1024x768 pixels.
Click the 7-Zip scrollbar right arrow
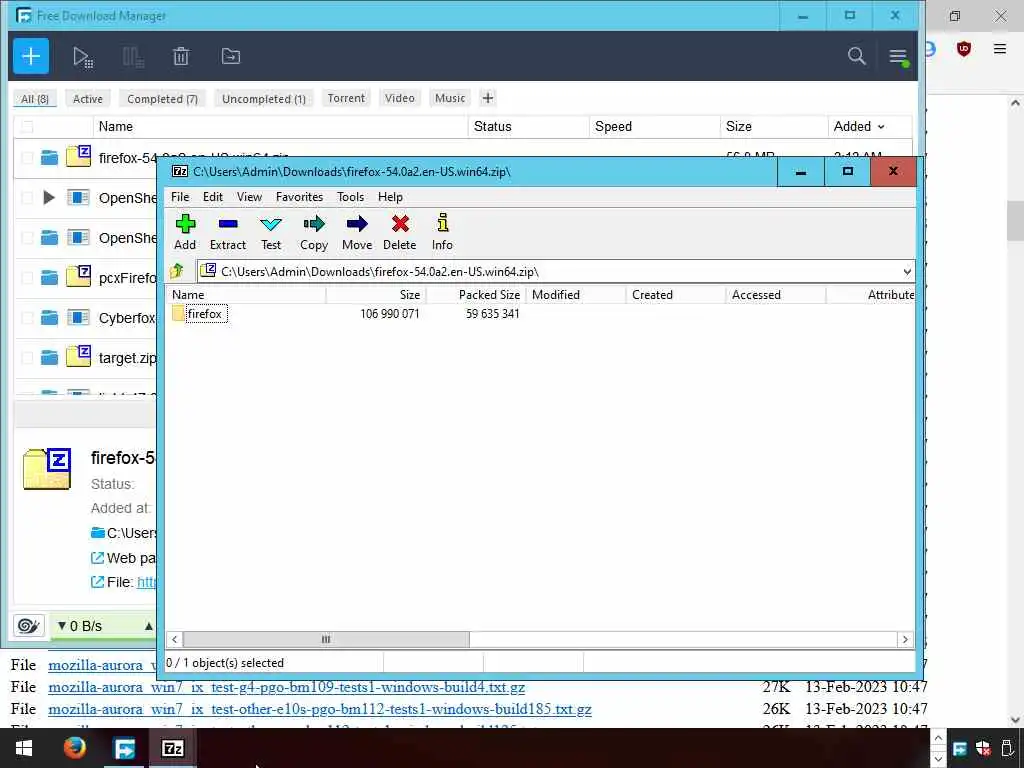click(904, 639)
